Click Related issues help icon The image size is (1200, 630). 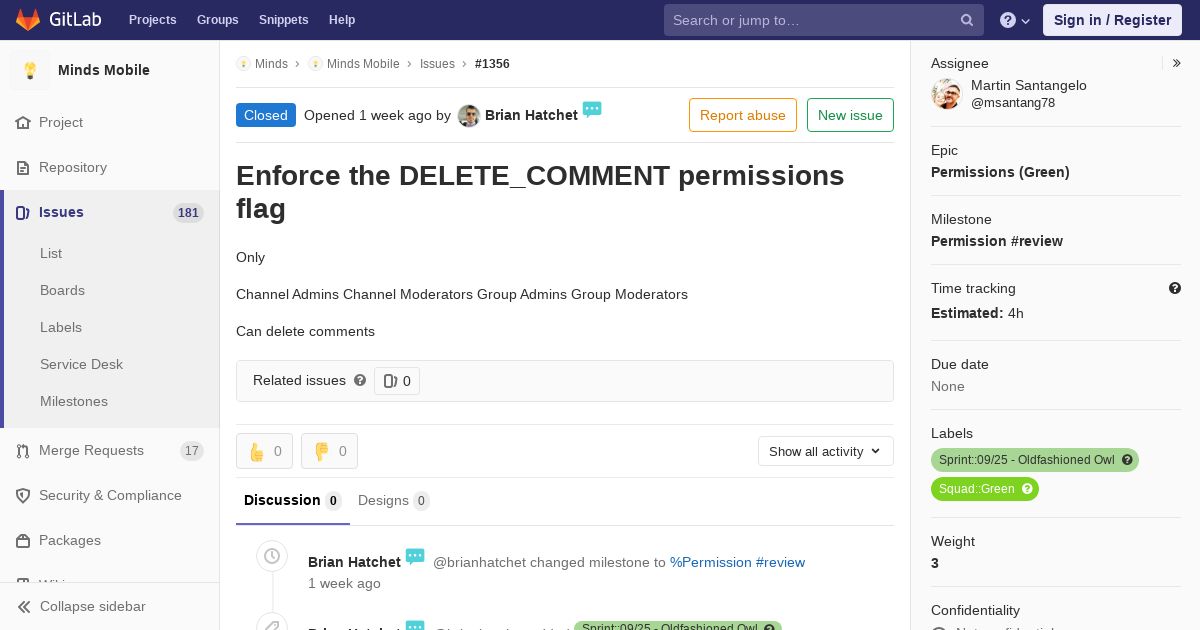[x=360, y=380]
